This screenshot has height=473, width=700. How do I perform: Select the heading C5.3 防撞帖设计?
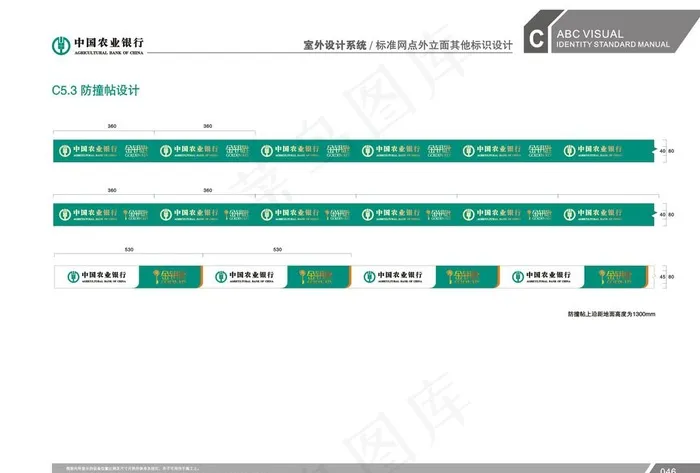(x=96, y=90)
